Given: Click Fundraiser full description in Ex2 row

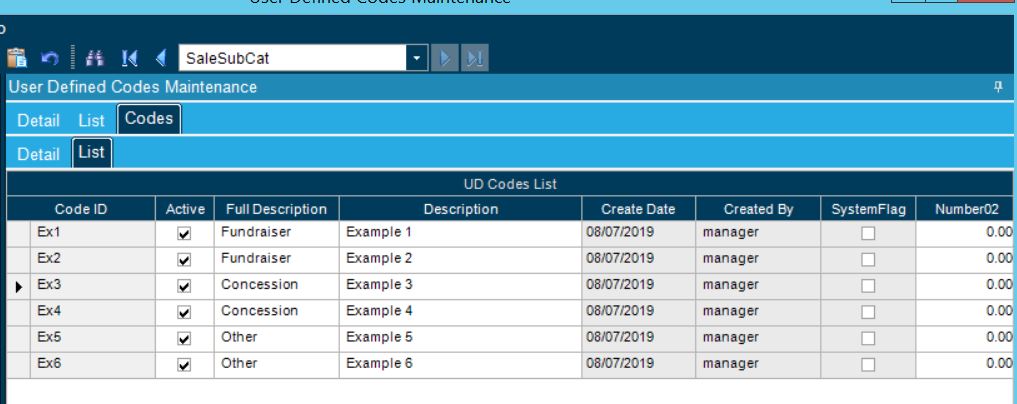Looking at the screenshot, I should [276, 260].
